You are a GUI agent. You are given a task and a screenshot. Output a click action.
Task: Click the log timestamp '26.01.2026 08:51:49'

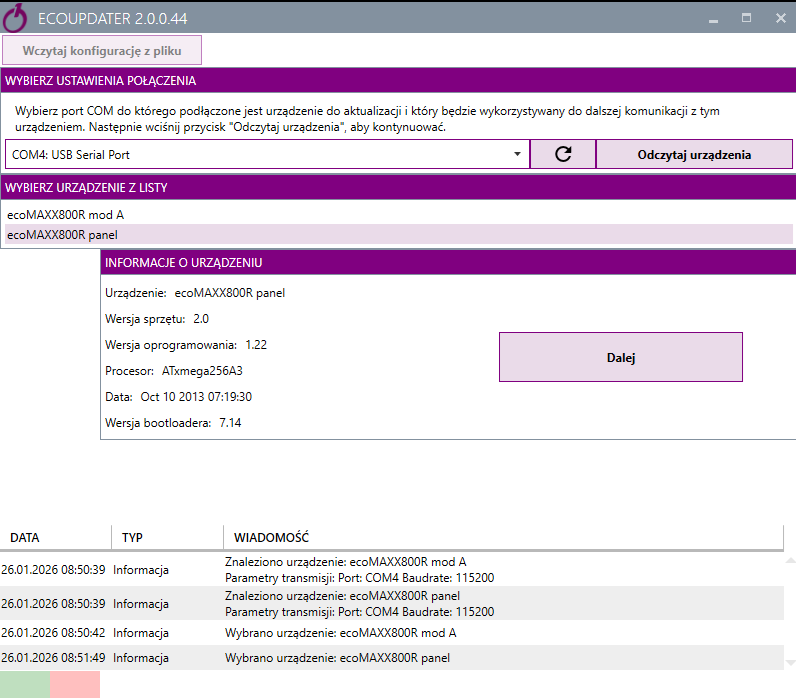tap(53, 658)
